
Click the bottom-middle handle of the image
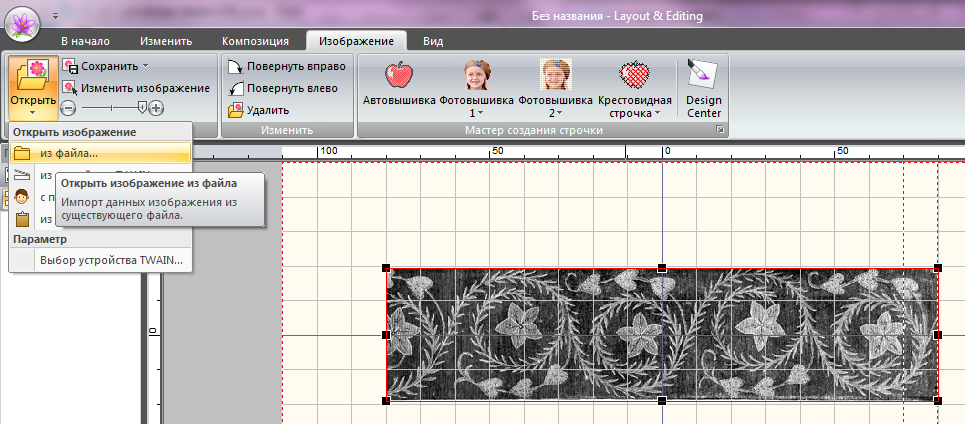[x=662, y=401]
